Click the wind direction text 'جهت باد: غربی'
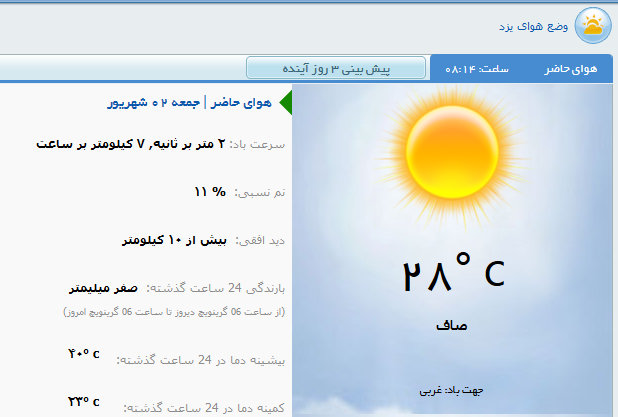Screen dimensions: 618x417 451,390
